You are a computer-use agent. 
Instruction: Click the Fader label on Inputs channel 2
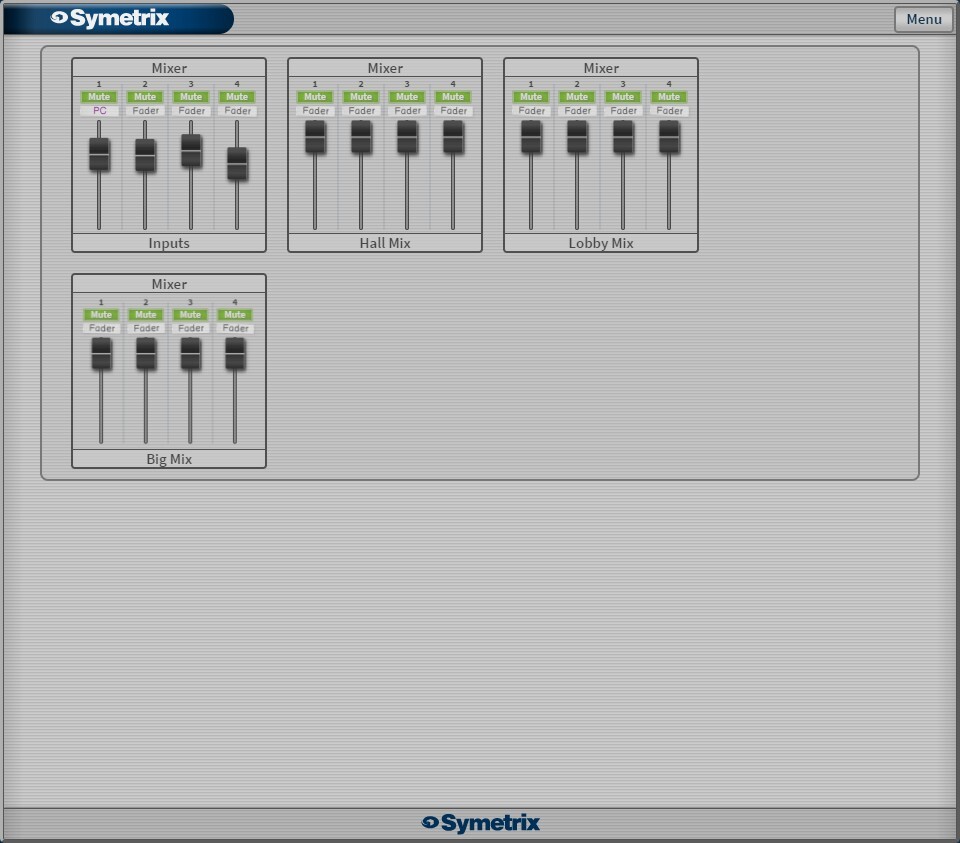coord(145,111)
